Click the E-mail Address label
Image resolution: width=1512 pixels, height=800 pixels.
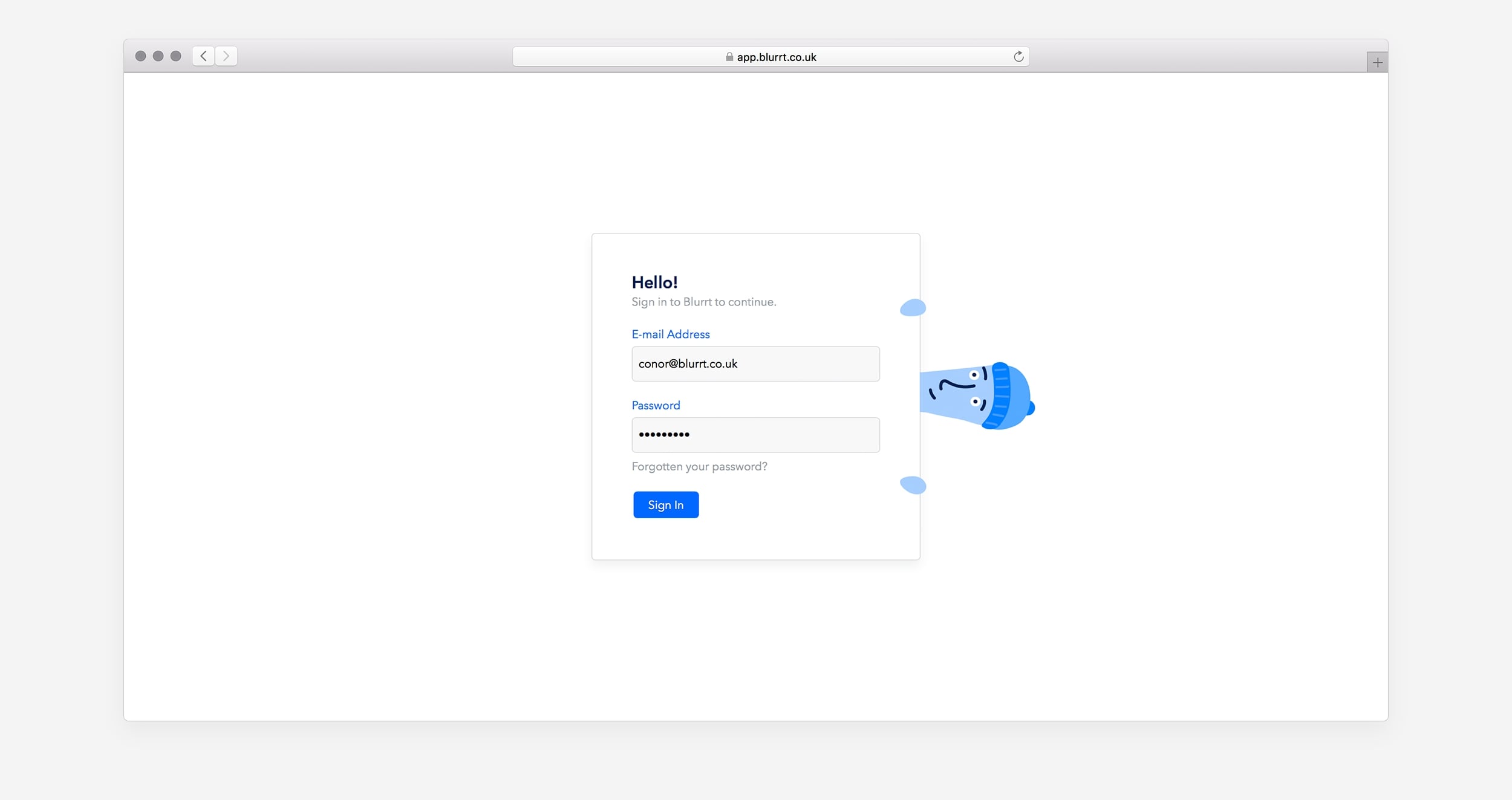click(670, 334)
